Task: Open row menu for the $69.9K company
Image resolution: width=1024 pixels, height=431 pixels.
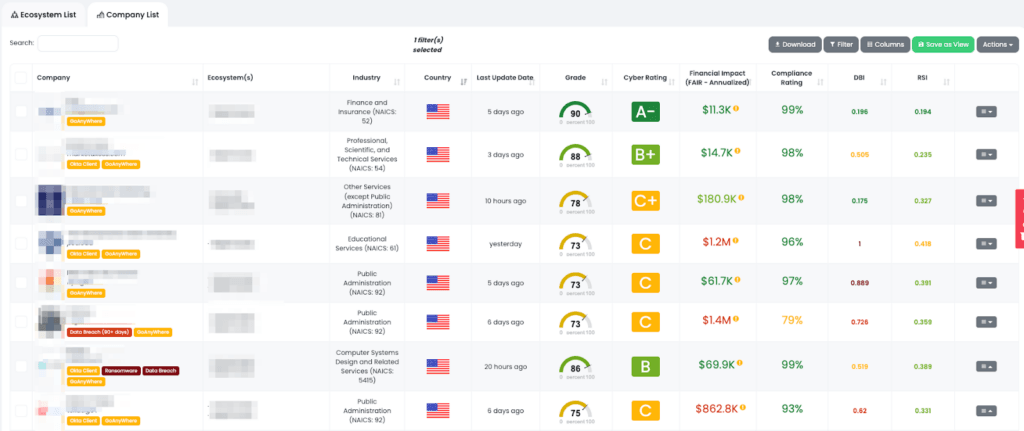Action: tap(986, 367)
